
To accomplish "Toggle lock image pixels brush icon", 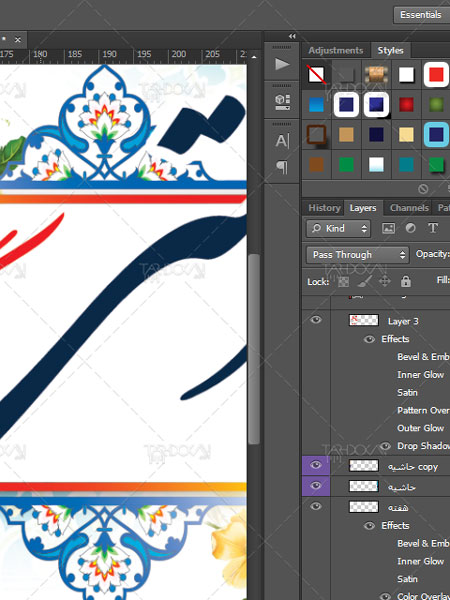I will (x=364, y=282).
